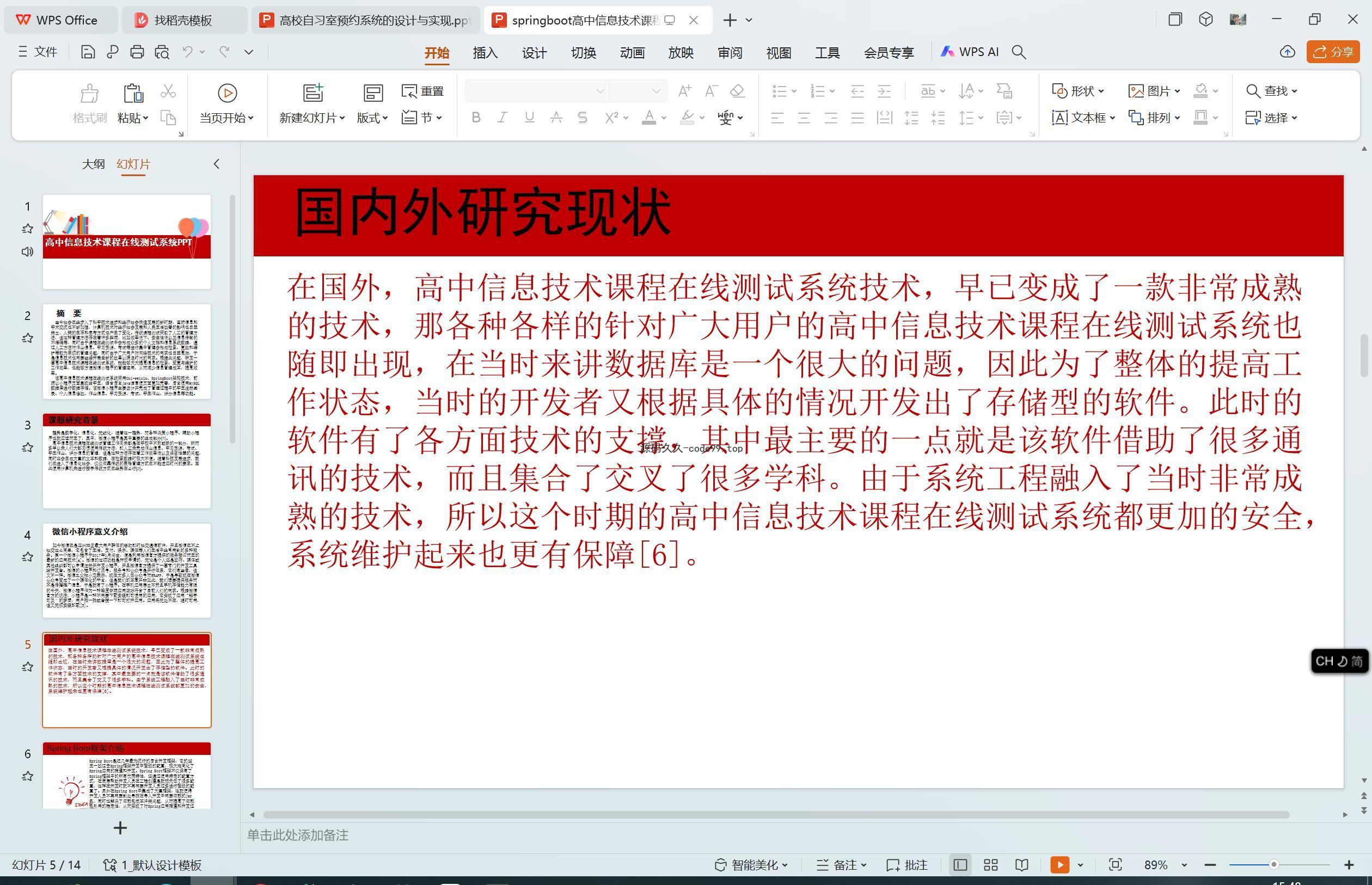Open the 动画 ribbon tab
The width and height of the screenshot is (1372, 885).
[x=632, y=53]
